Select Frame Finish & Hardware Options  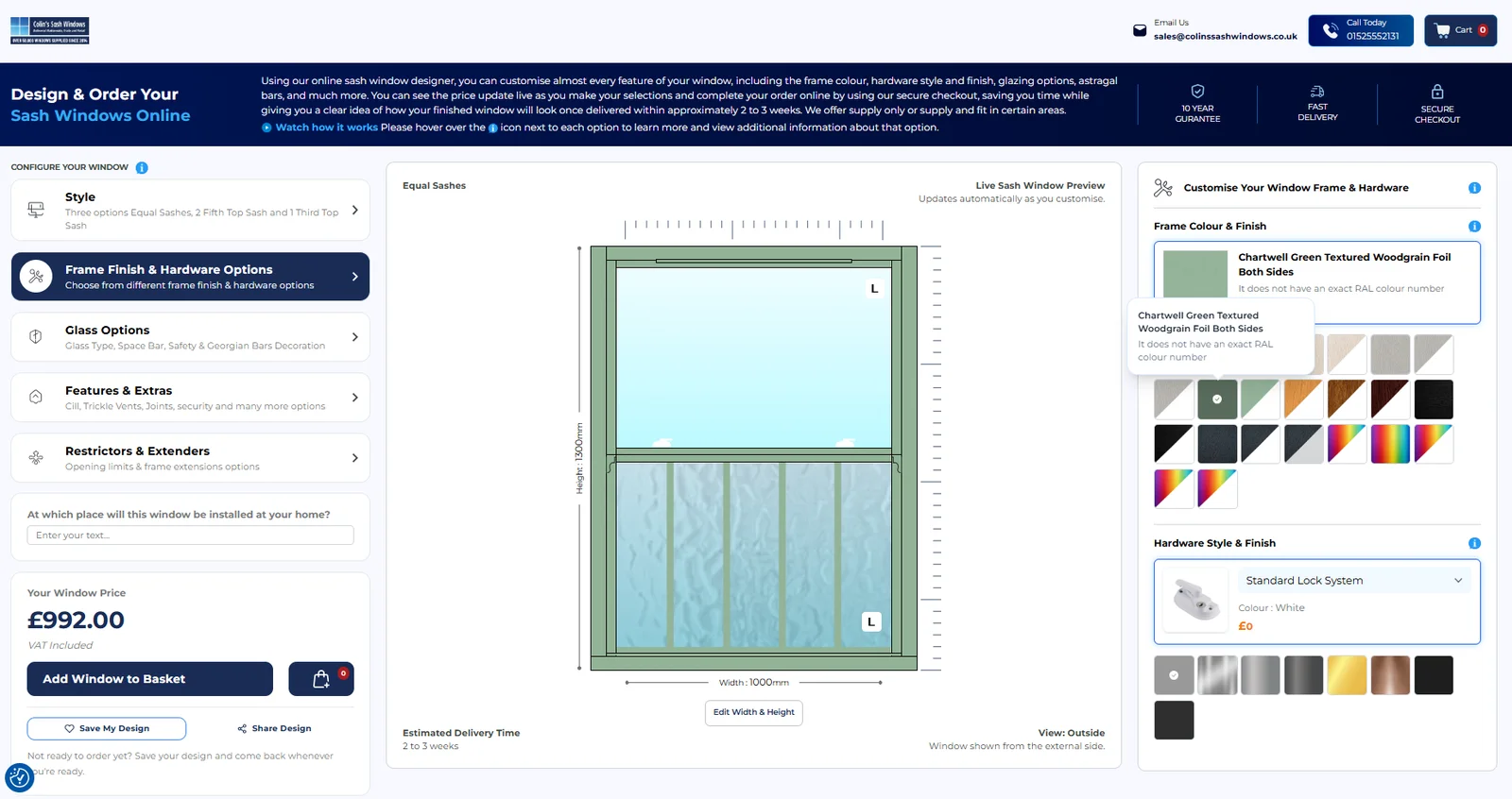(190, 277)
